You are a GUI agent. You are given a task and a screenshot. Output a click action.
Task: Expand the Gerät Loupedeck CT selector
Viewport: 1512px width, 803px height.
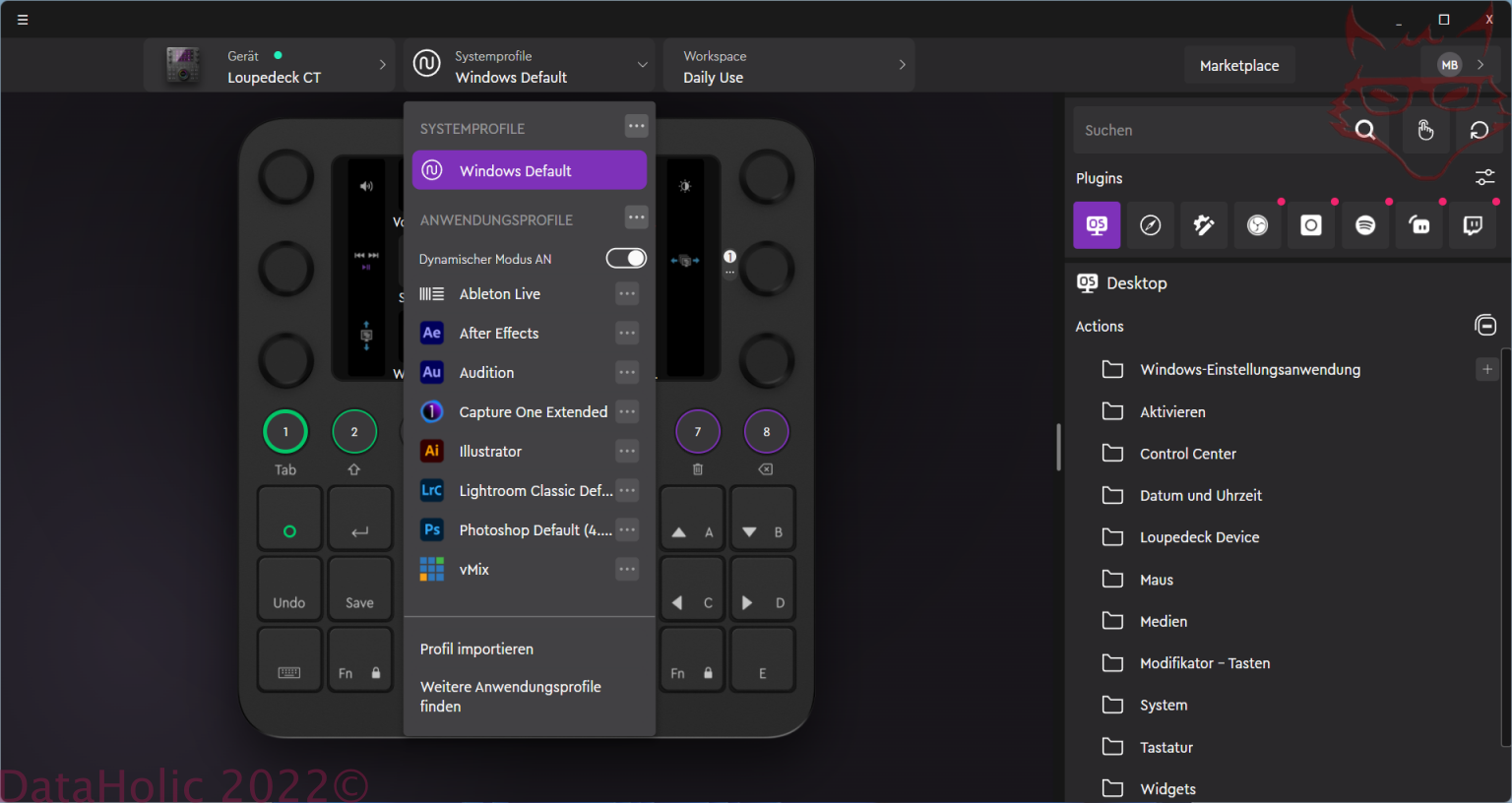tap(270, 66)
